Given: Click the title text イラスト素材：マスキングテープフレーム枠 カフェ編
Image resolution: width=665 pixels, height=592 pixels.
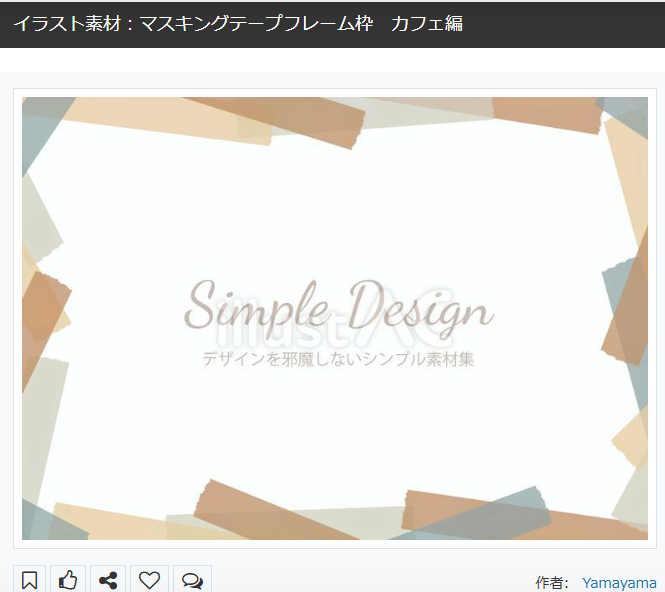Looking at the screenshot, I should coord(238,23).
